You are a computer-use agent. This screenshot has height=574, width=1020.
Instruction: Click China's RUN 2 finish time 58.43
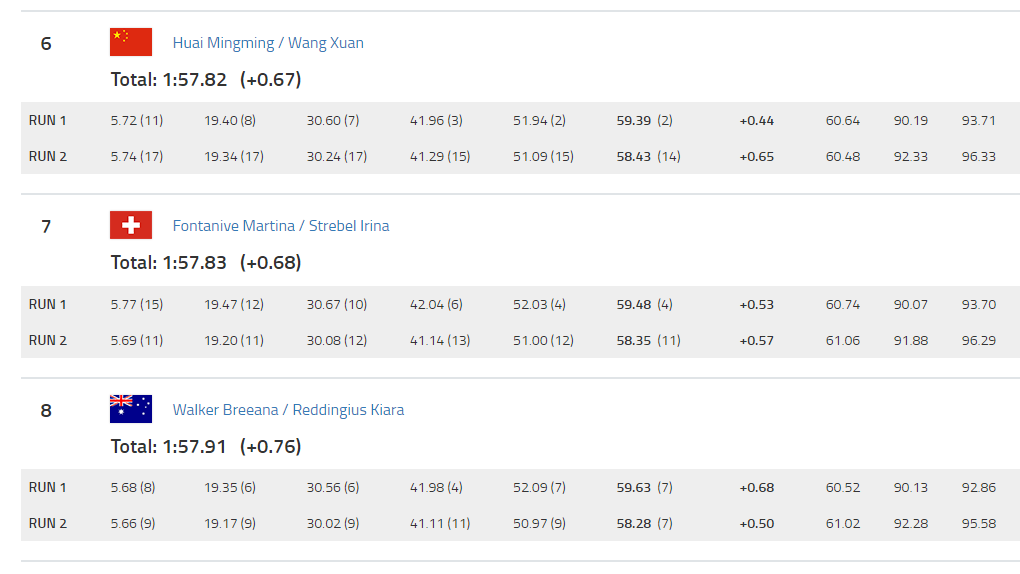tap(634, 157)
